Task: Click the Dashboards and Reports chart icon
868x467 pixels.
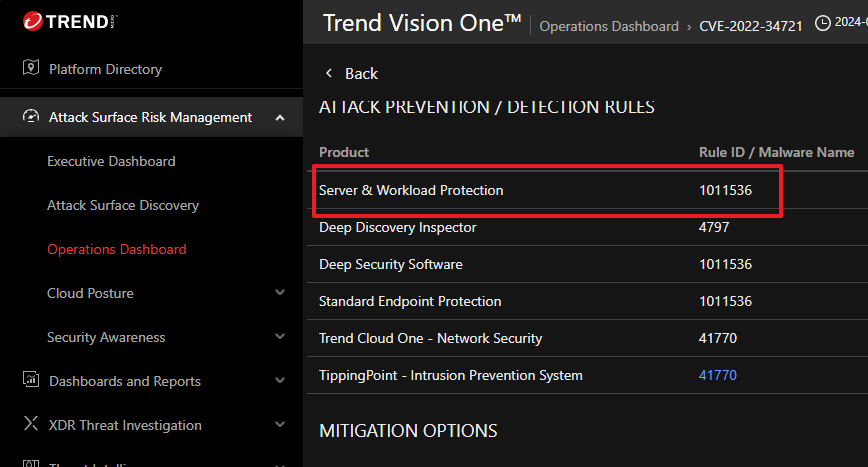Action: (30, 381)
